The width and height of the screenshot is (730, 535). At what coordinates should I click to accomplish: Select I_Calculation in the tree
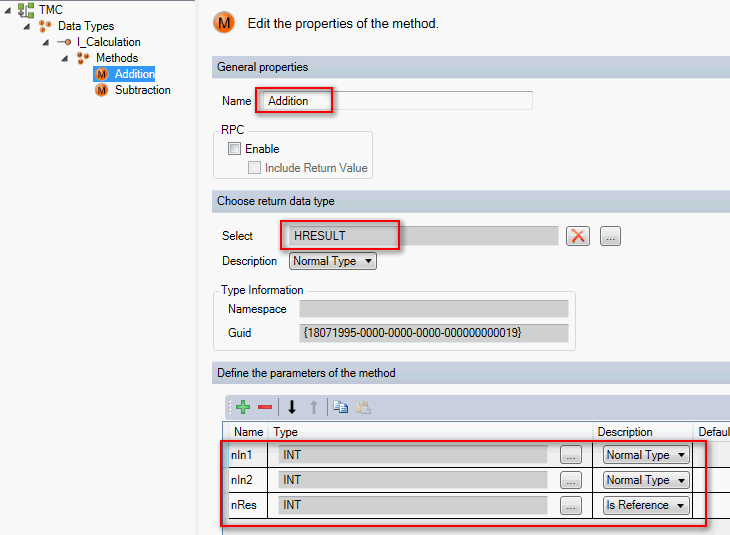(x=109, y=42)
